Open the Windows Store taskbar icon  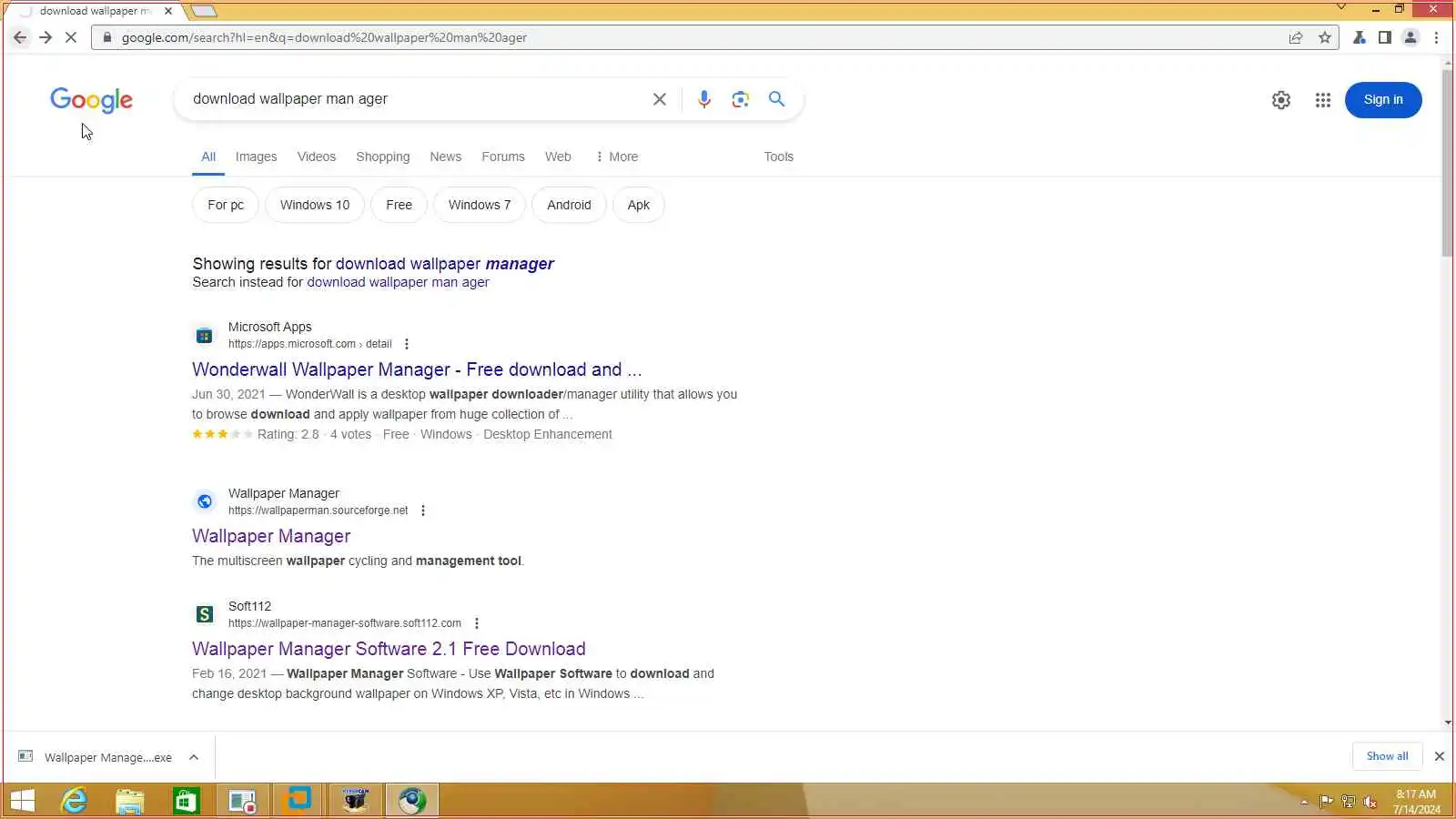pyautogui.click(x=187, y=801)
